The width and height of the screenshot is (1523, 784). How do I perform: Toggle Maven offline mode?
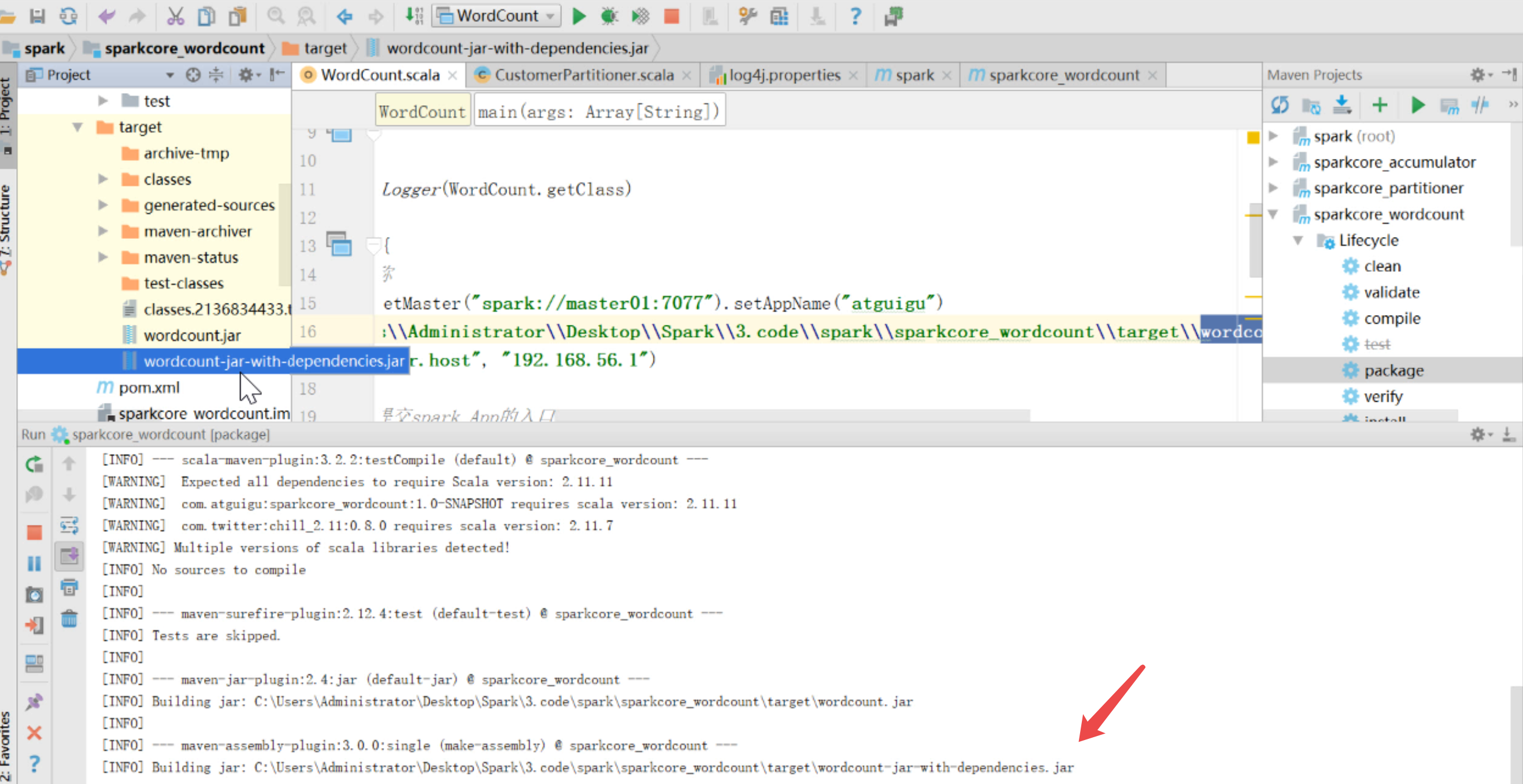click(x=1480, y=105)
